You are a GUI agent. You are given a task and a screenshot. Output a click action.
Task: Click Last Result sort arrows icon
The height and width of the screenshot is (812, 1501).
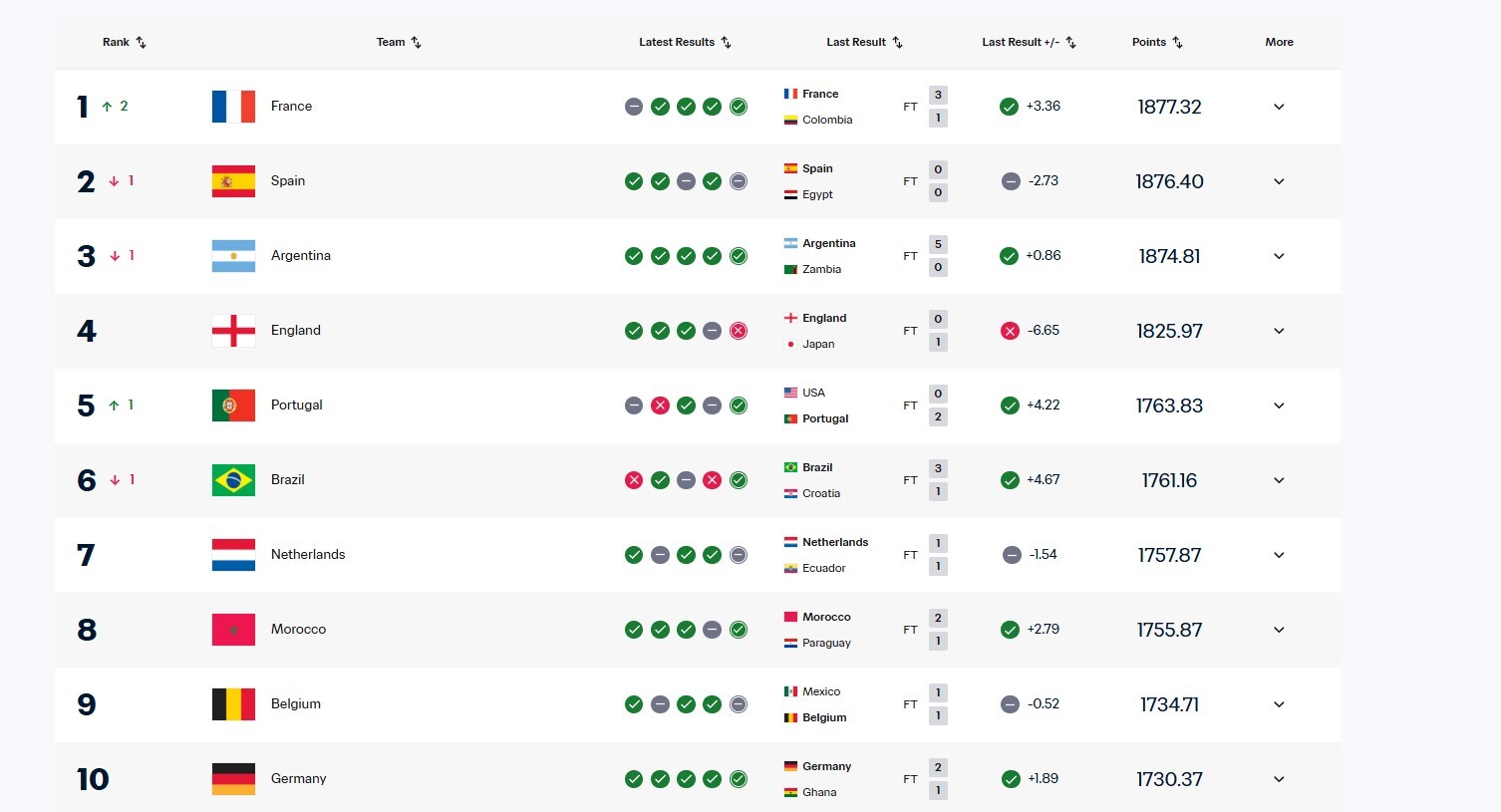(x=898, y=42)
